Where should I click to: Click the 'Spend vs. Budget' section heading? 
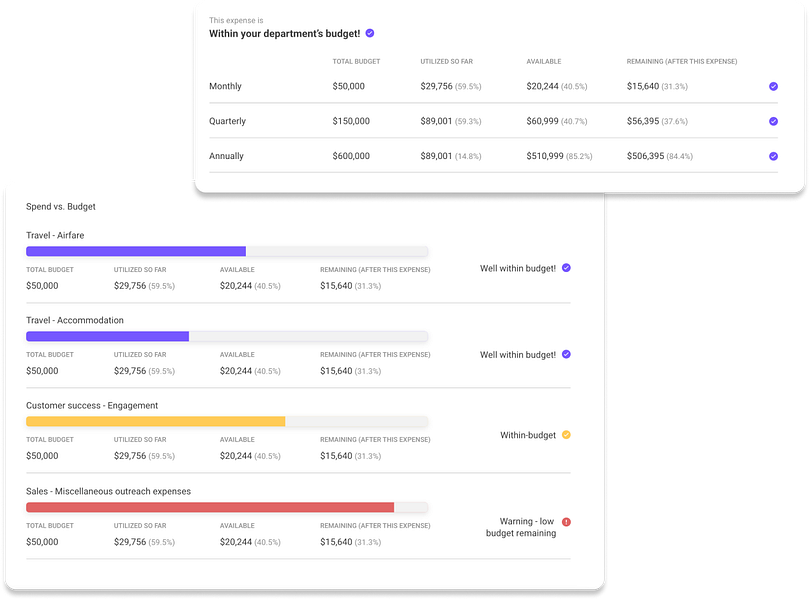coord(61,207)
